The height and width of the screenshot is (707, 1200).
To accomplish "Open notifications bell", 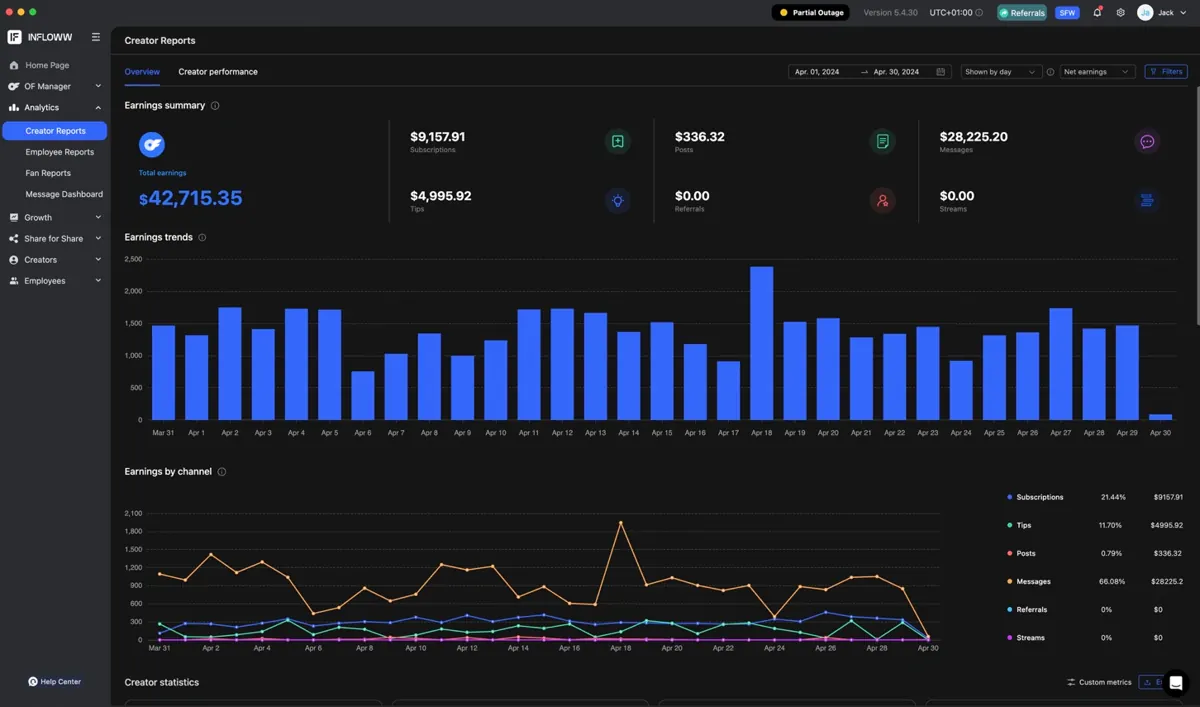I will pos(1097,13).
